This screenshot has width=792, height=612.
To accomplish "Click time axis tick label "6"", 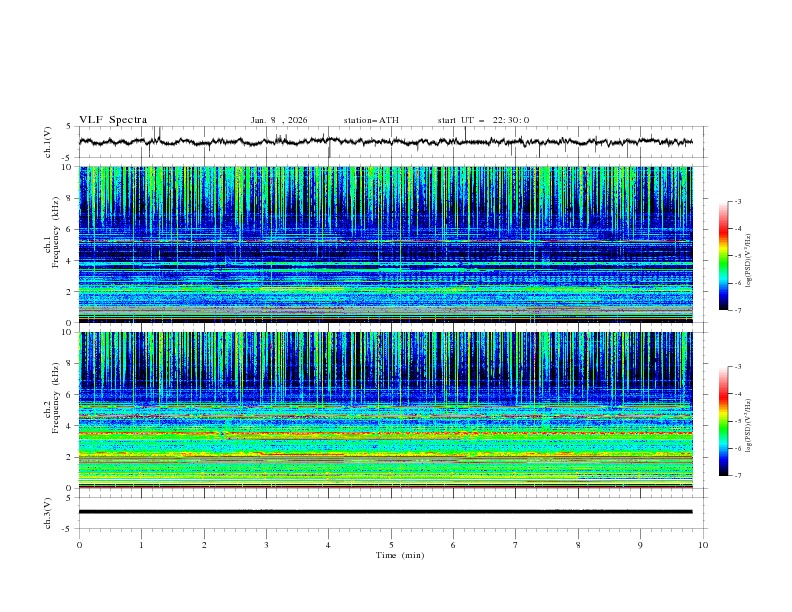I will pyautogui.click(x=453, y=545).
